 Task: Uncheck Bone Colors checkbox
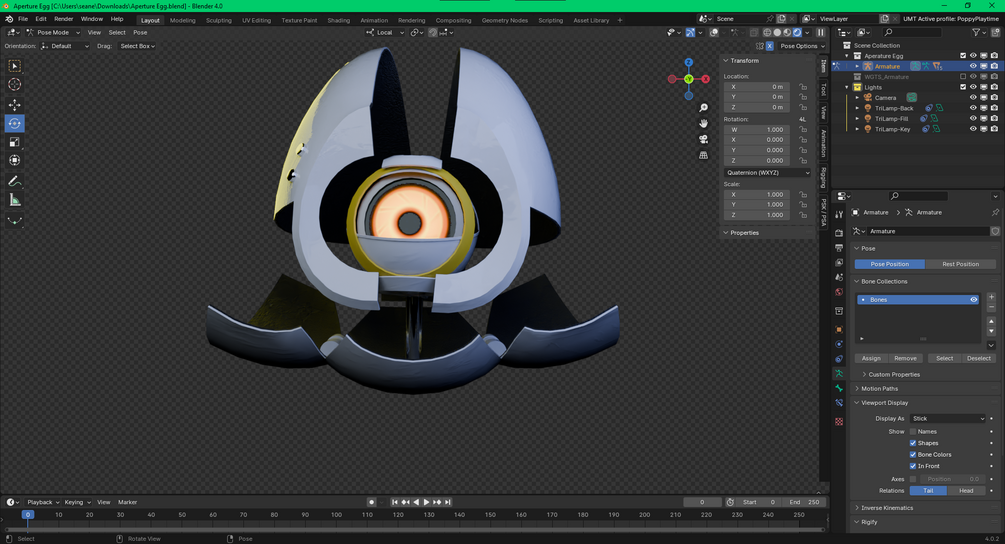(x=913, y=455)
